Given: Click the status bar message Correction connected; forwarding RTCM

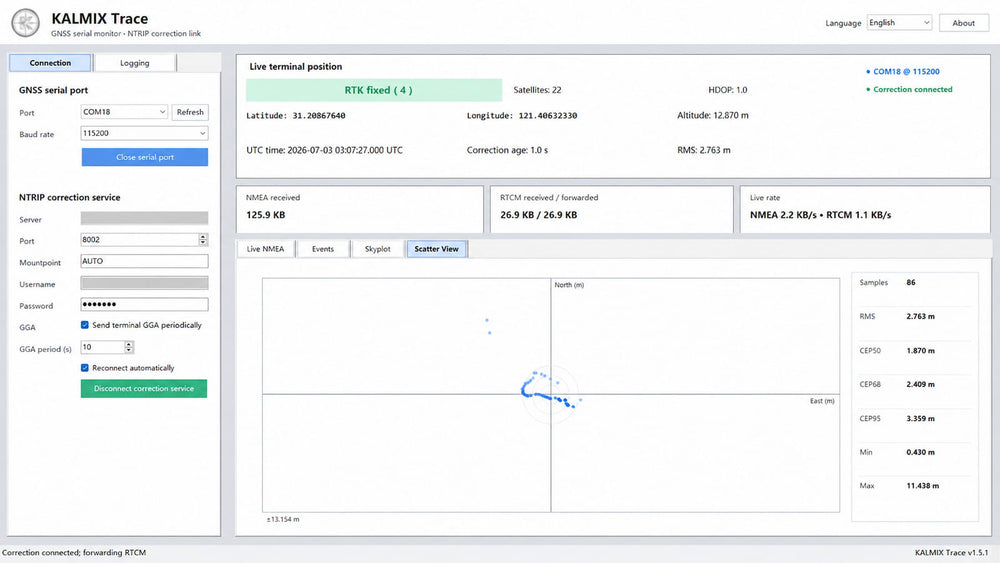Looking at the screenshot, I should 74,553.
